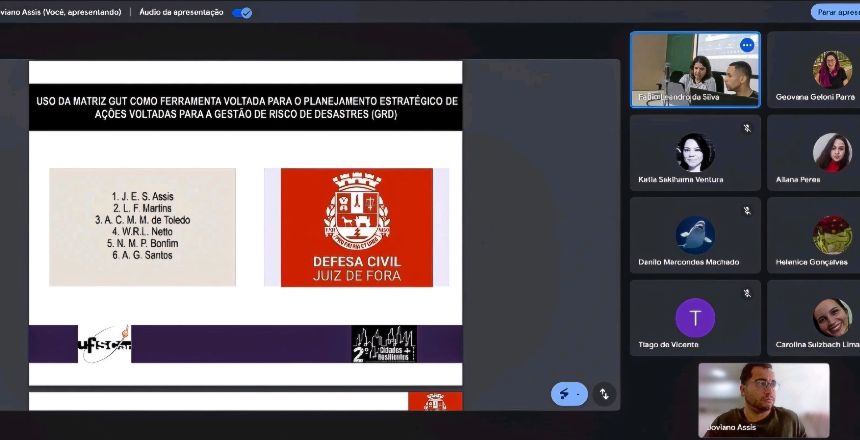
Task: Click the slide title about Matriz GUT
Action: [246, 108]
